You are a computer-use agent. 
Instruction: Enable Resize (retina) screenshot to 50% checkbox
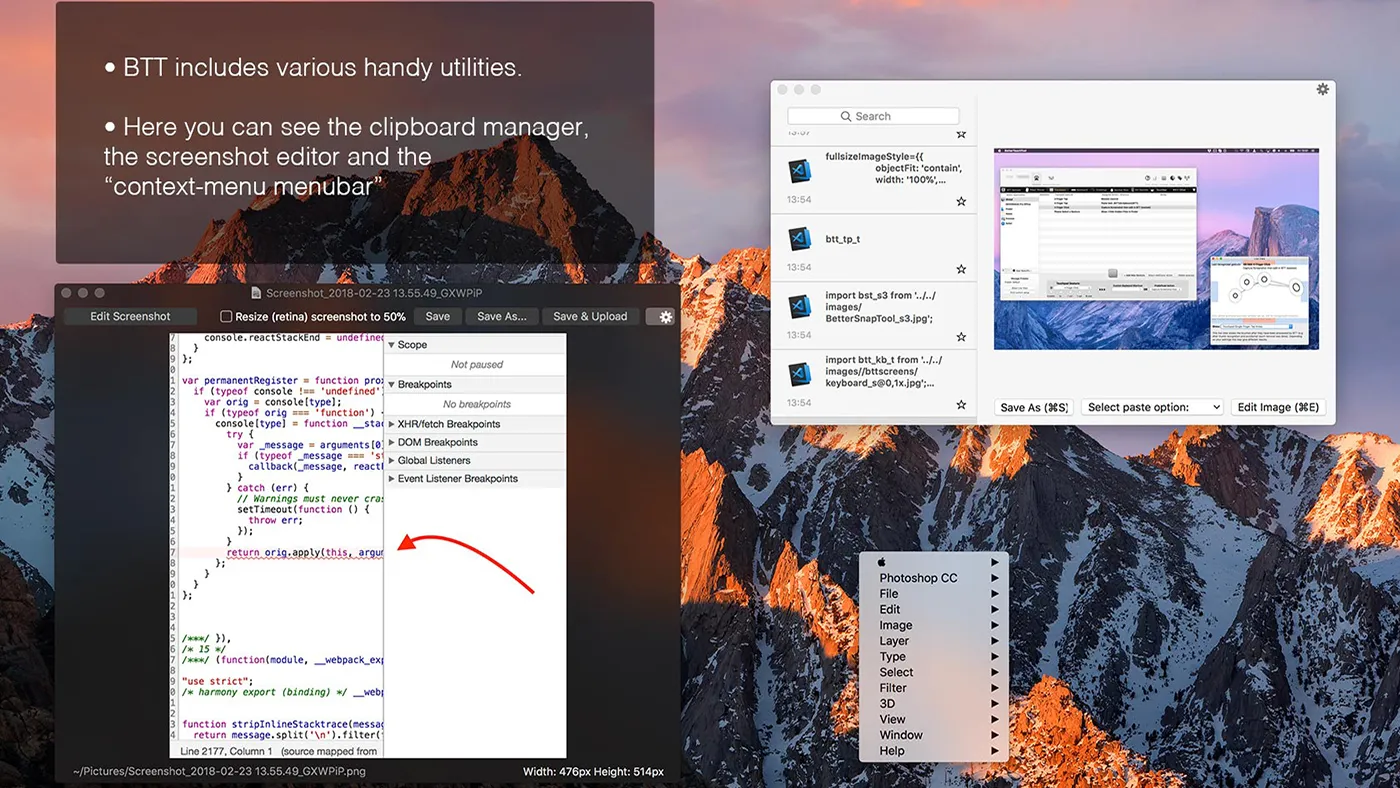pyautogui.click(x=226, y=317)
